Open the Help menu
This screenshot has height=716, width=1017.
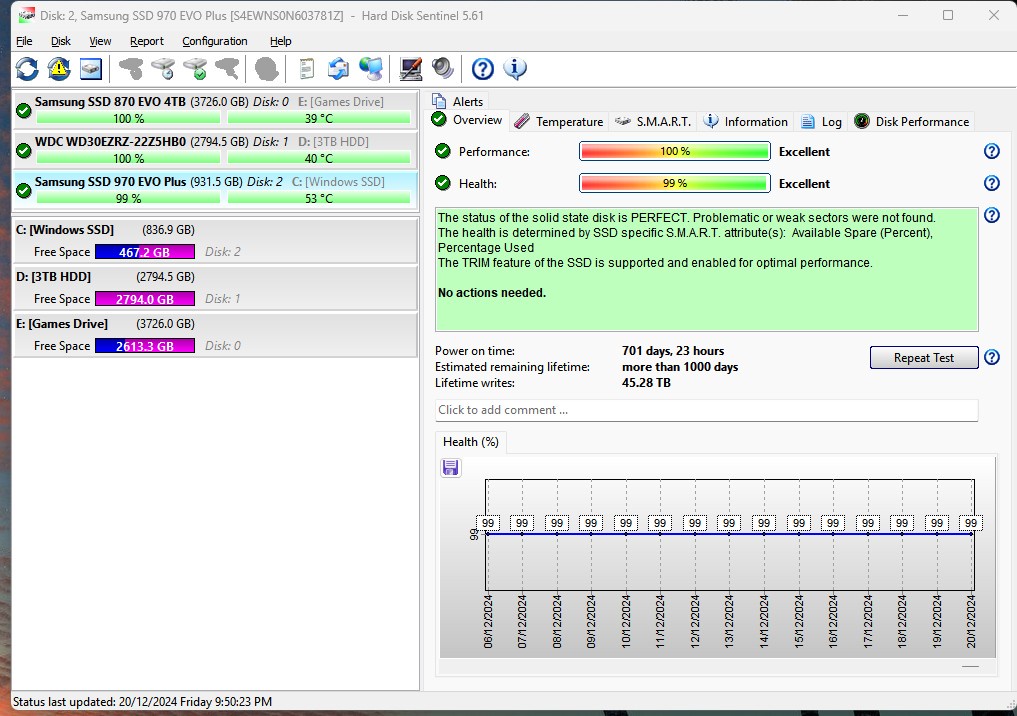pos(280,41)
